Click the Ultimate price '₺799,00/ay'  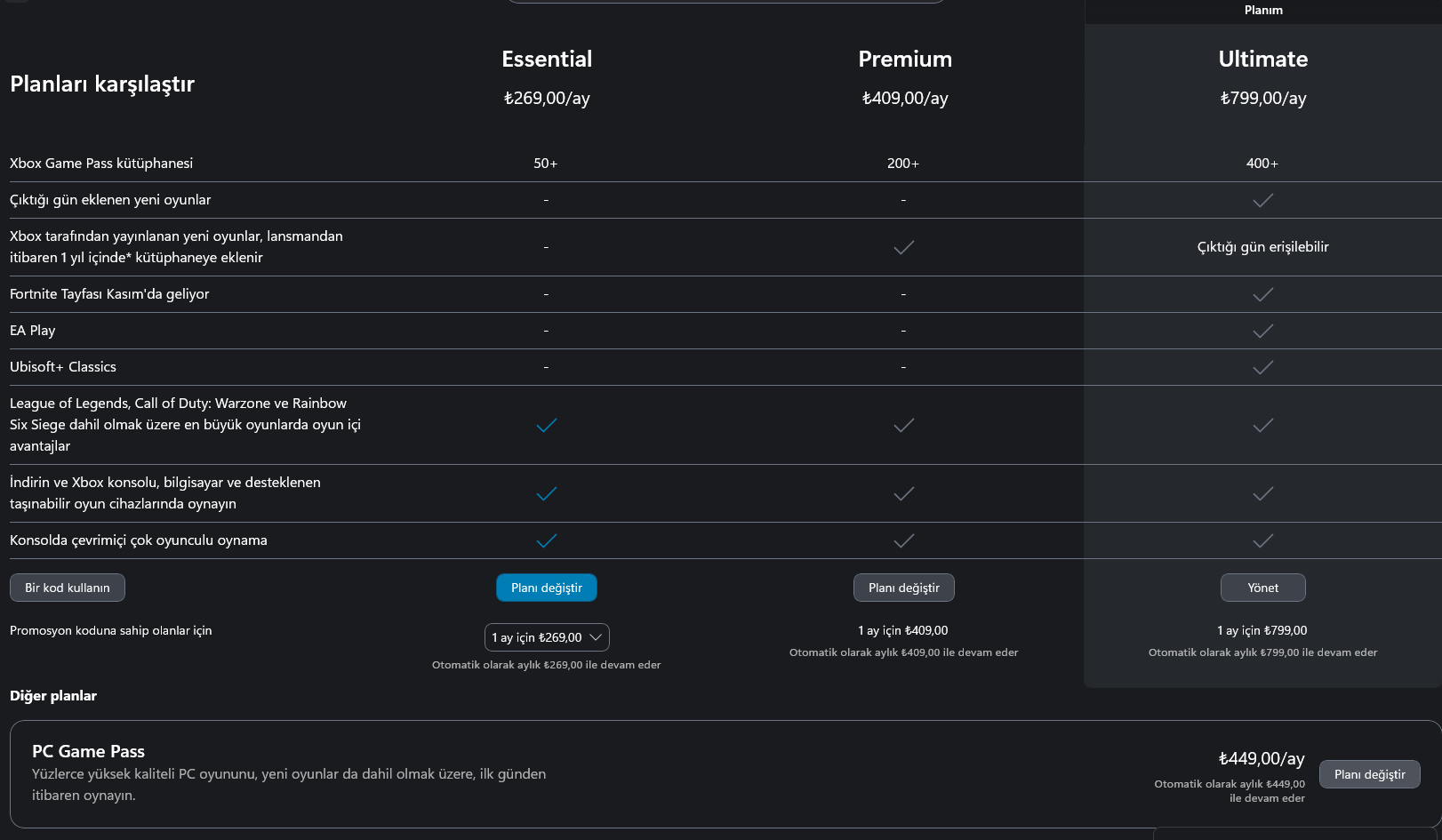pos(1263,98)
